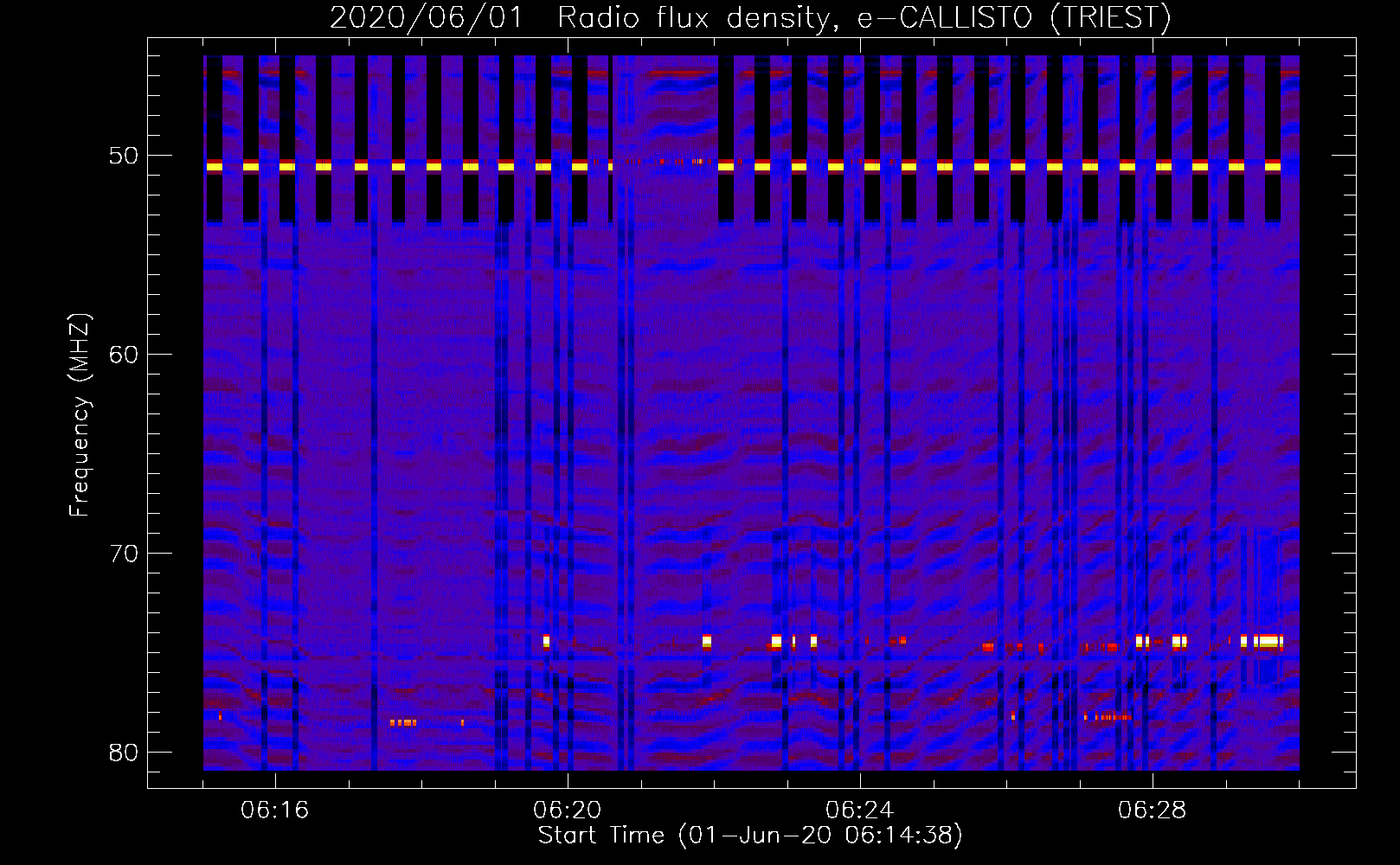Click the '80' frequency tick label

125,753
